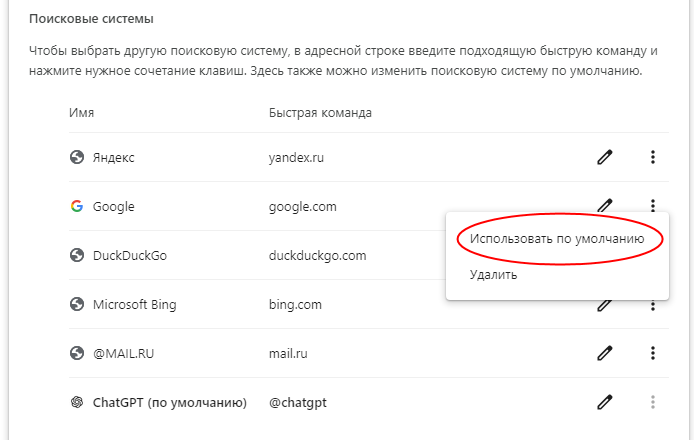694x440 pixels.
Task: Open more actions for Яндекс
Action: coord(653,157)
